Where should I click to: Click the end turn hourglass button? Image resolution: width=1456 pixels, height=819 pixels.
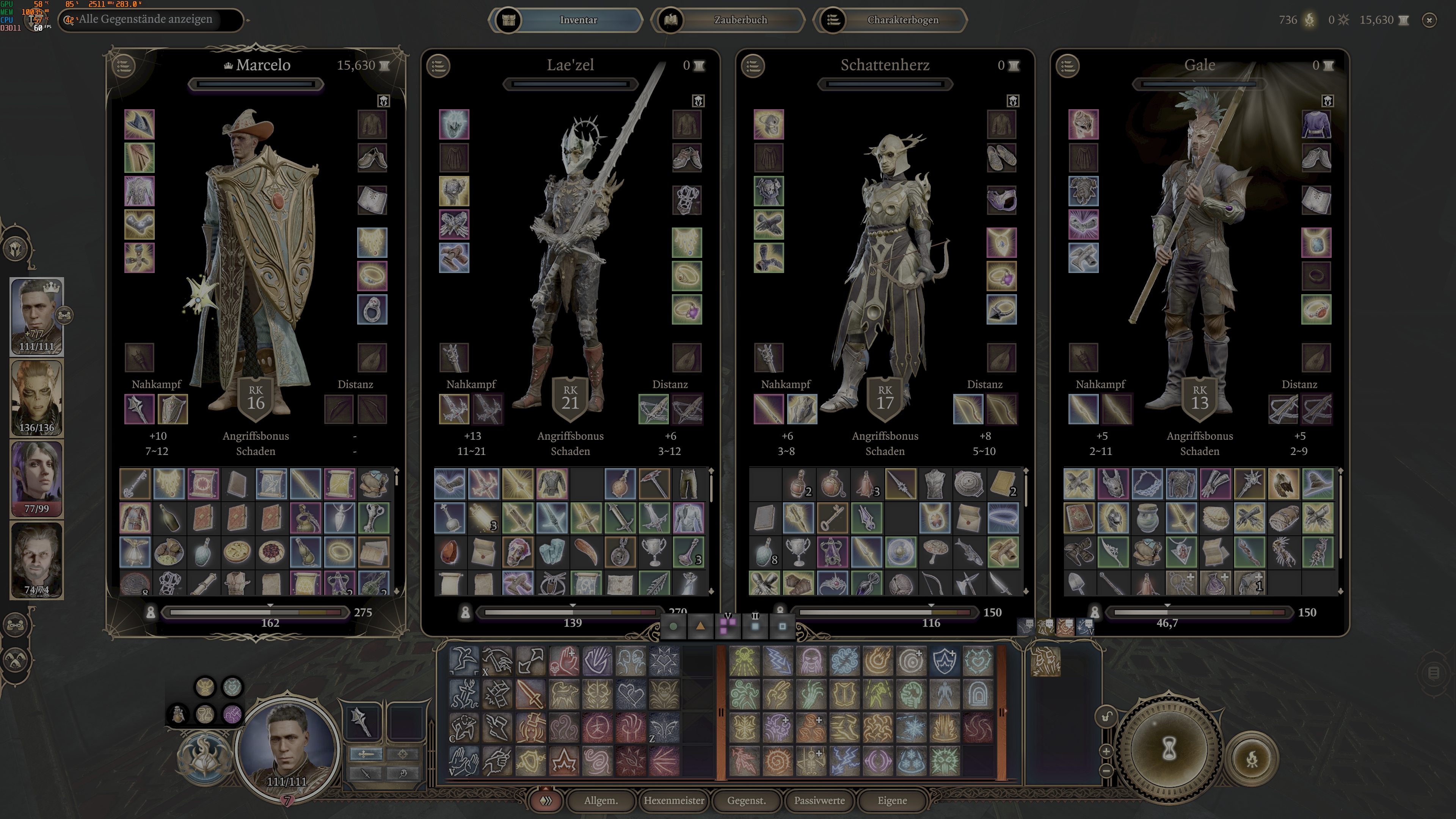coord(1169,750)
